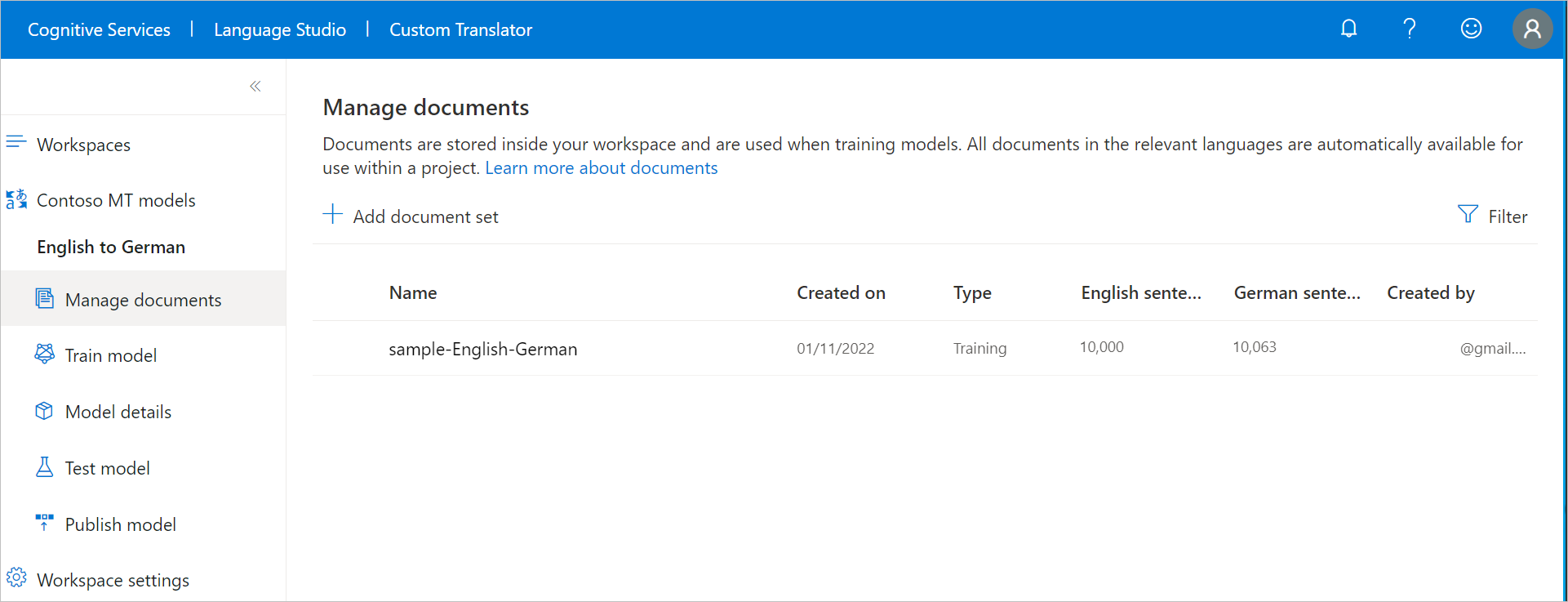Click Created by column header
1568x602 pixels.
pyautogui.click(x=1431, y=292)
